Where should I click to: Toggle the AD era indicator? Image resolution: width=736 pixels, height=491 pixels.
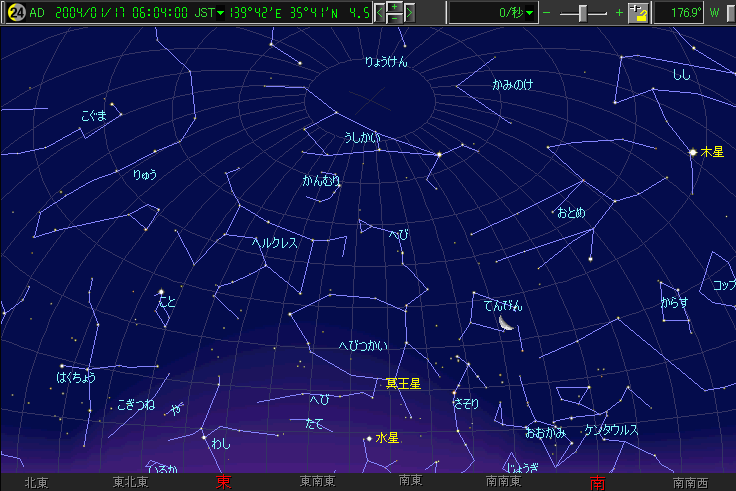[37, 13]
